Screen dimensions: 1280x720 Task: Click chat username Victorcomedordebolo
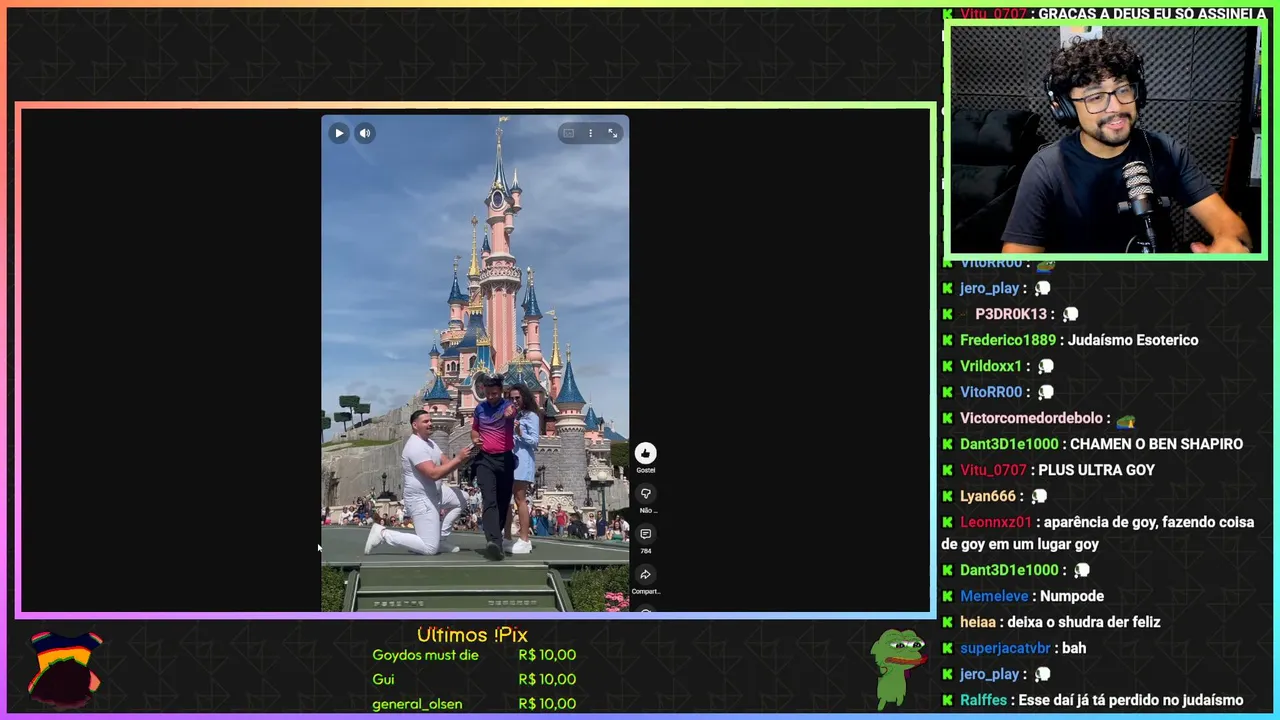1031,418
